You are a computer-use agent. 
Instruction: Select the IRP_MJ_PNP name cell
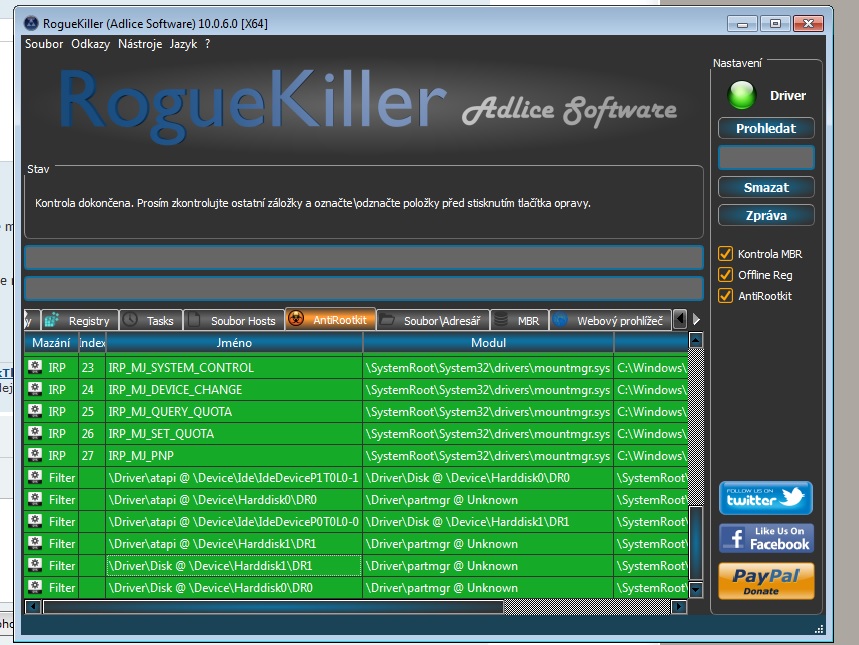tap(234, 455)
